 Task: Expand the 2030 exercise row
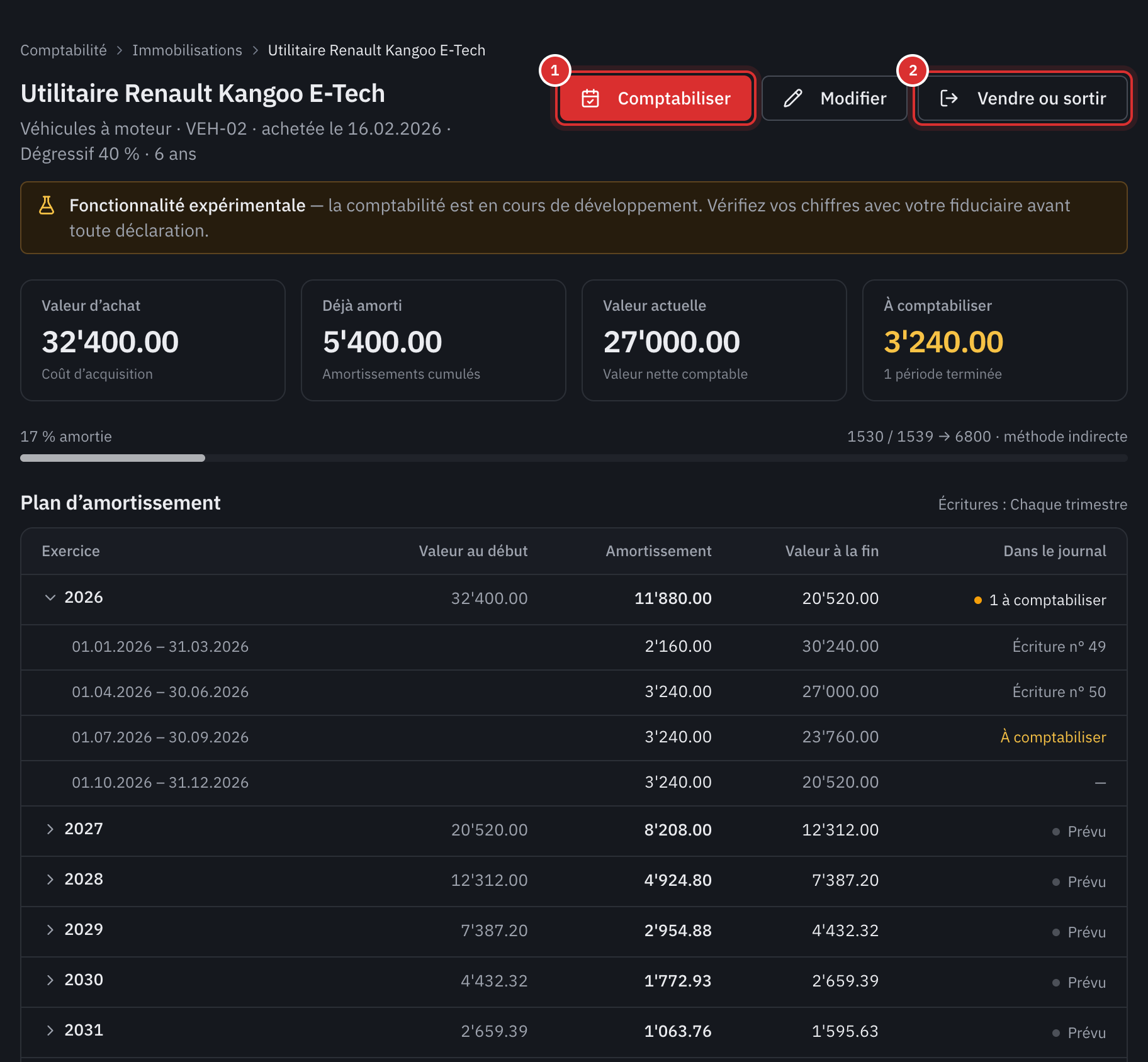(50, 980)
